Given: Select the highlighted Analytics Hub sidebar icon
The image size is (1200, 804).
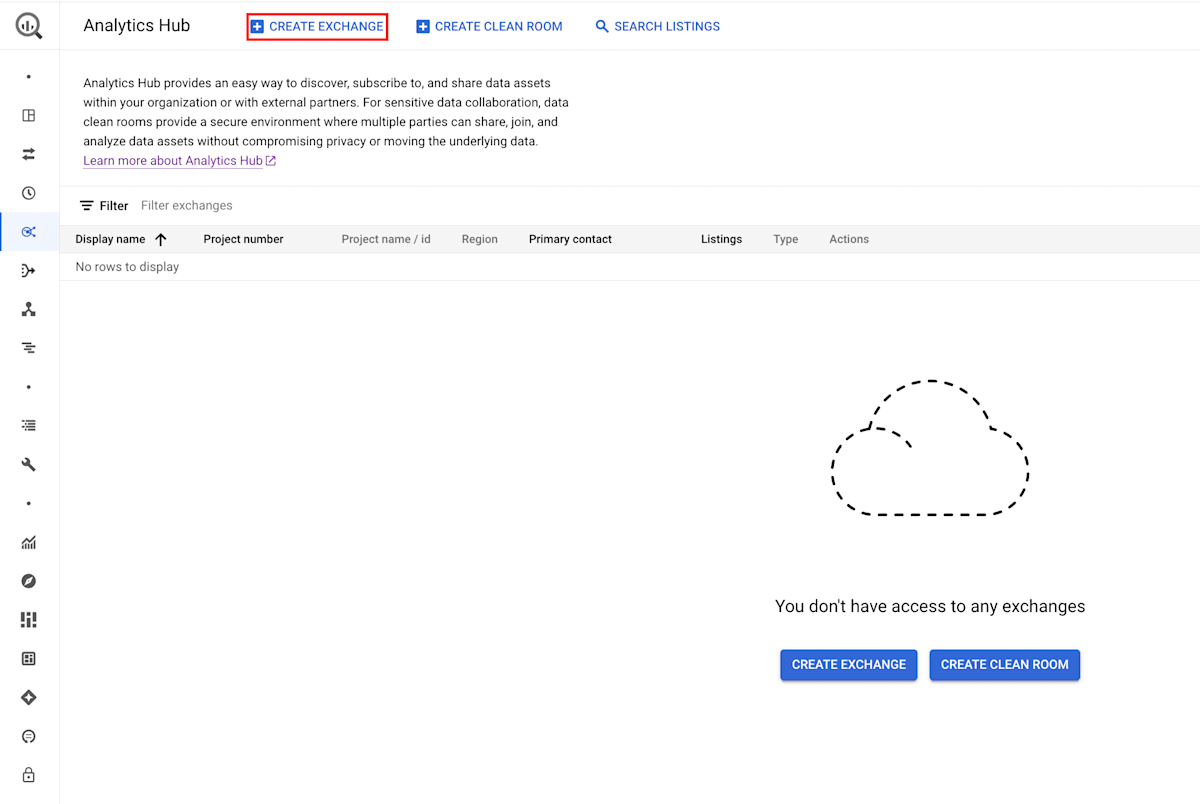Looking at the screenshot, I should tap(29, 232).
